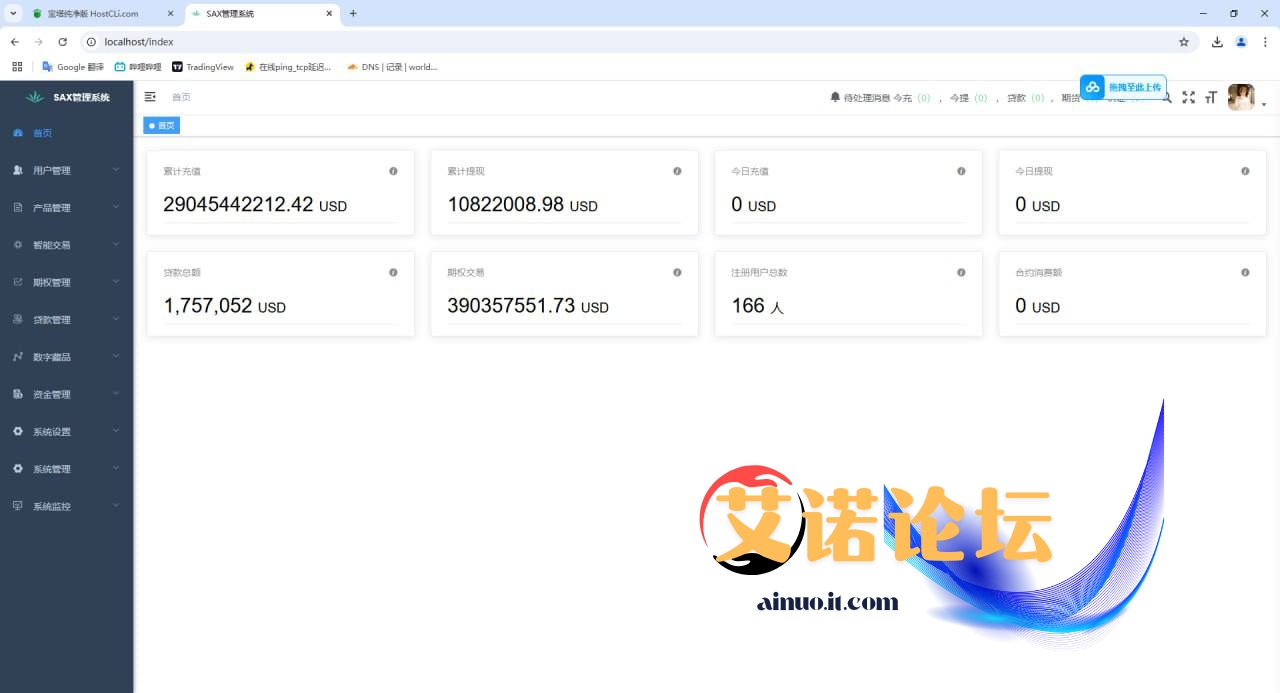1280x693 pixels.
Task: Open the Chrome profile icon
Action: pyautogui.click(x=1241, y=42)
